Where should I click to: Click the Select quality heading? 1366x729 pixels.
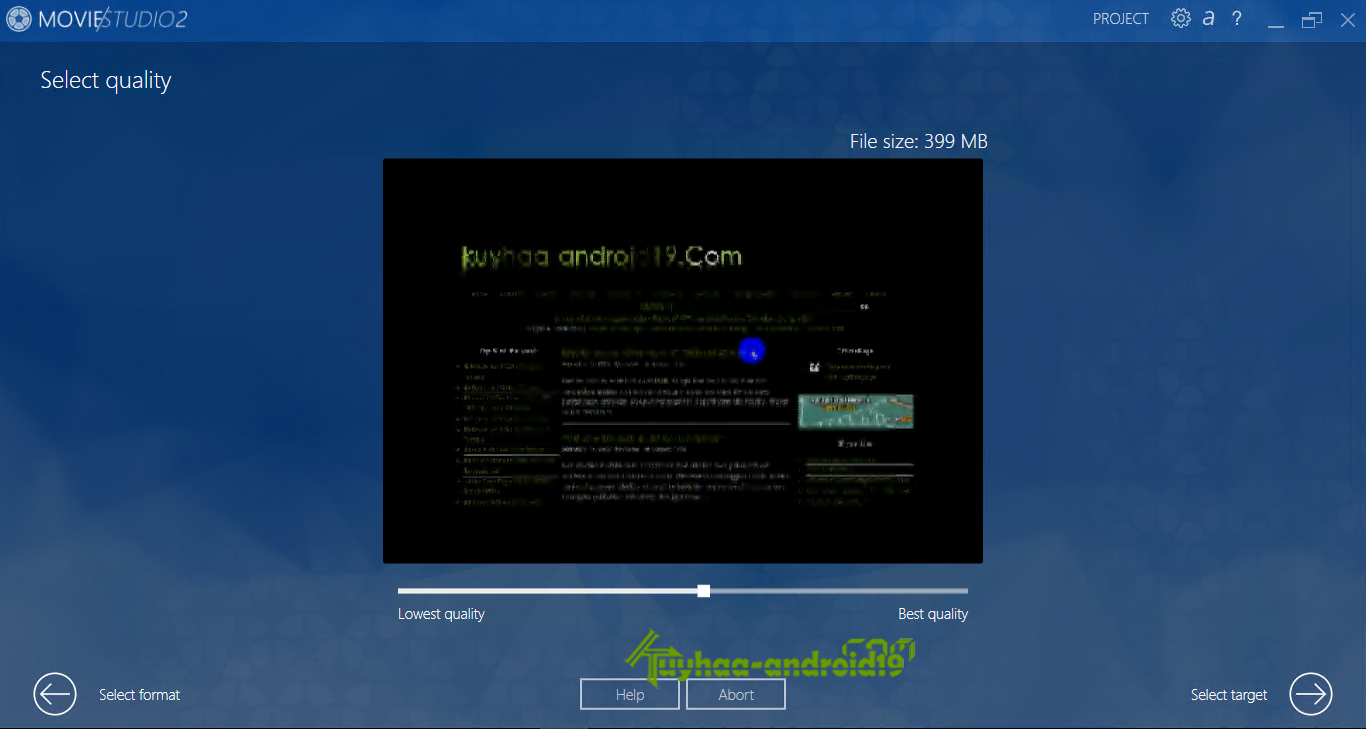coord(106,81)
